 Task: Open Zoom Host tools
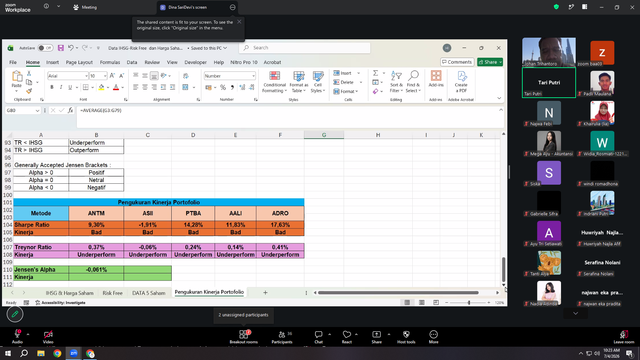click(x=406, y=337)
